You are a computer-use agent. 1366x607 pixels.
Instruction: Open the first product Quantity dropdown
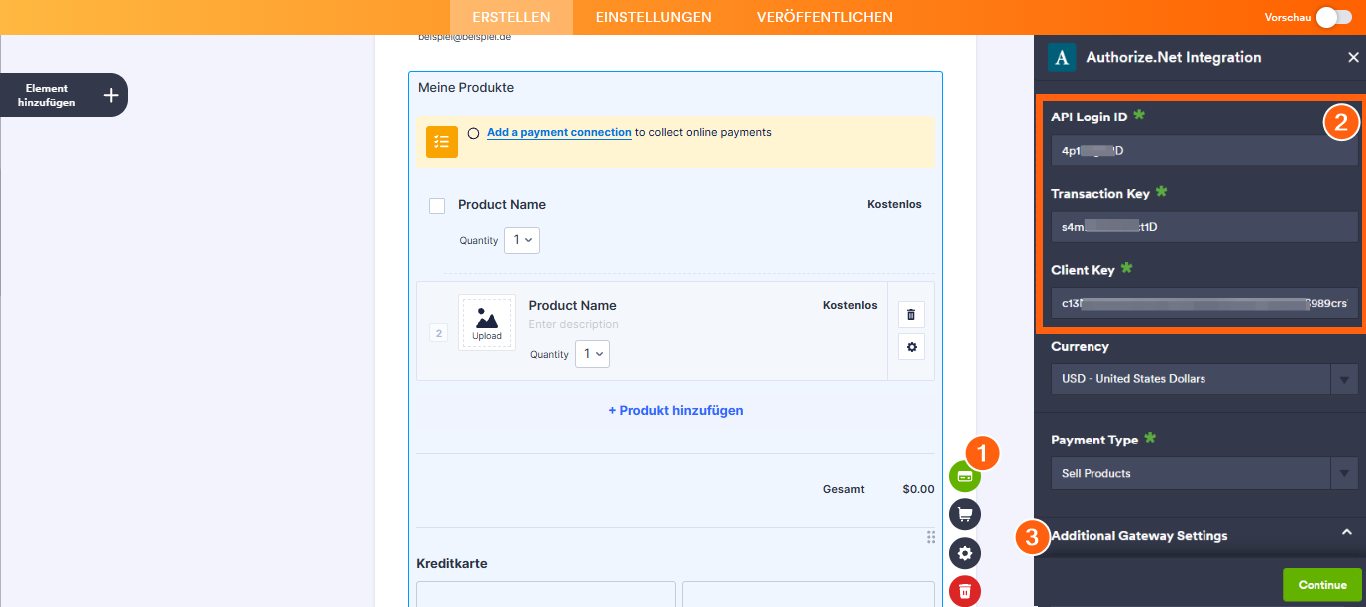[522, 240]
